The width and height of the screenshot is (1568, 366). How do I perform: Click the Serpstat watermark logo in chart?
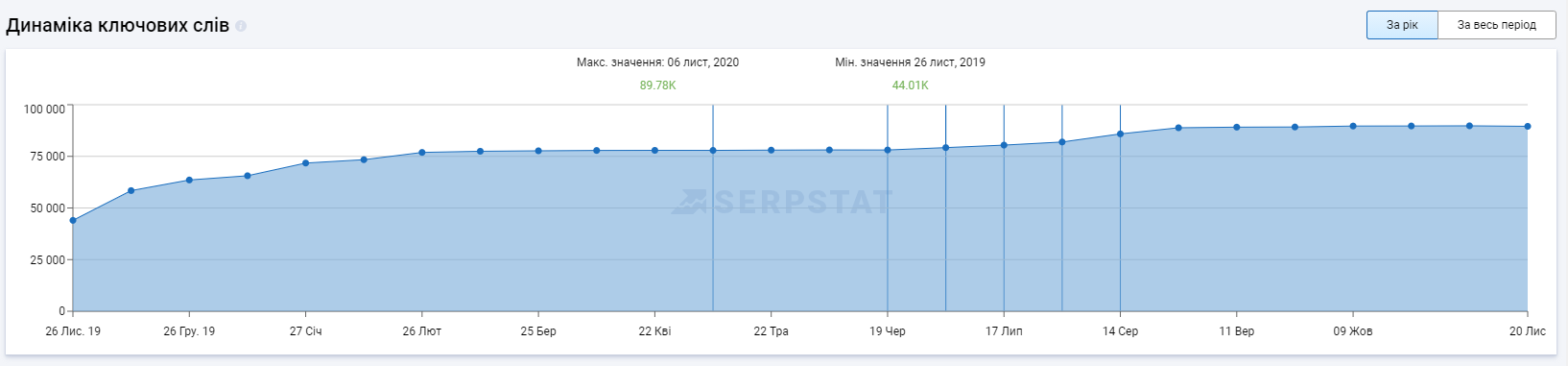(x=782, y=202)
